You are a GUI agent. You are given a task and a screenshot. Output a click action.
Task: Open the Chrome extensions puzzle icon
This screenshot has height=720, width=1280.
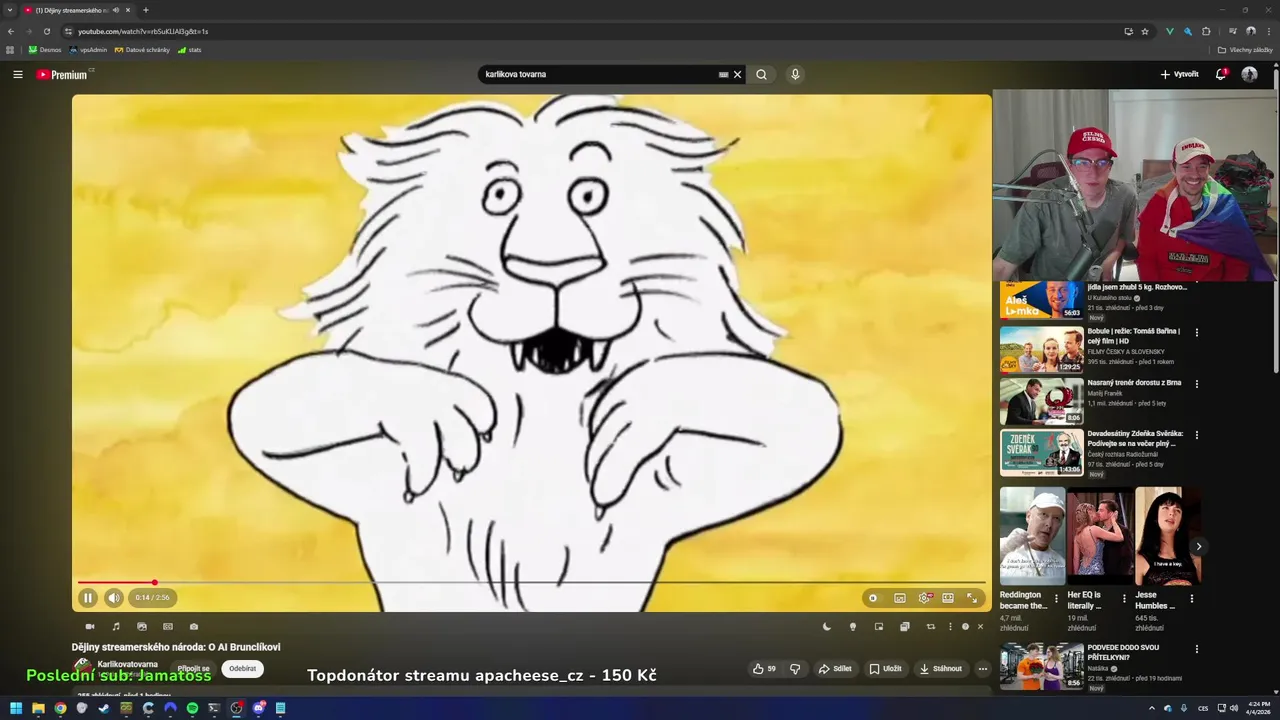click(x=1207, y=31)
